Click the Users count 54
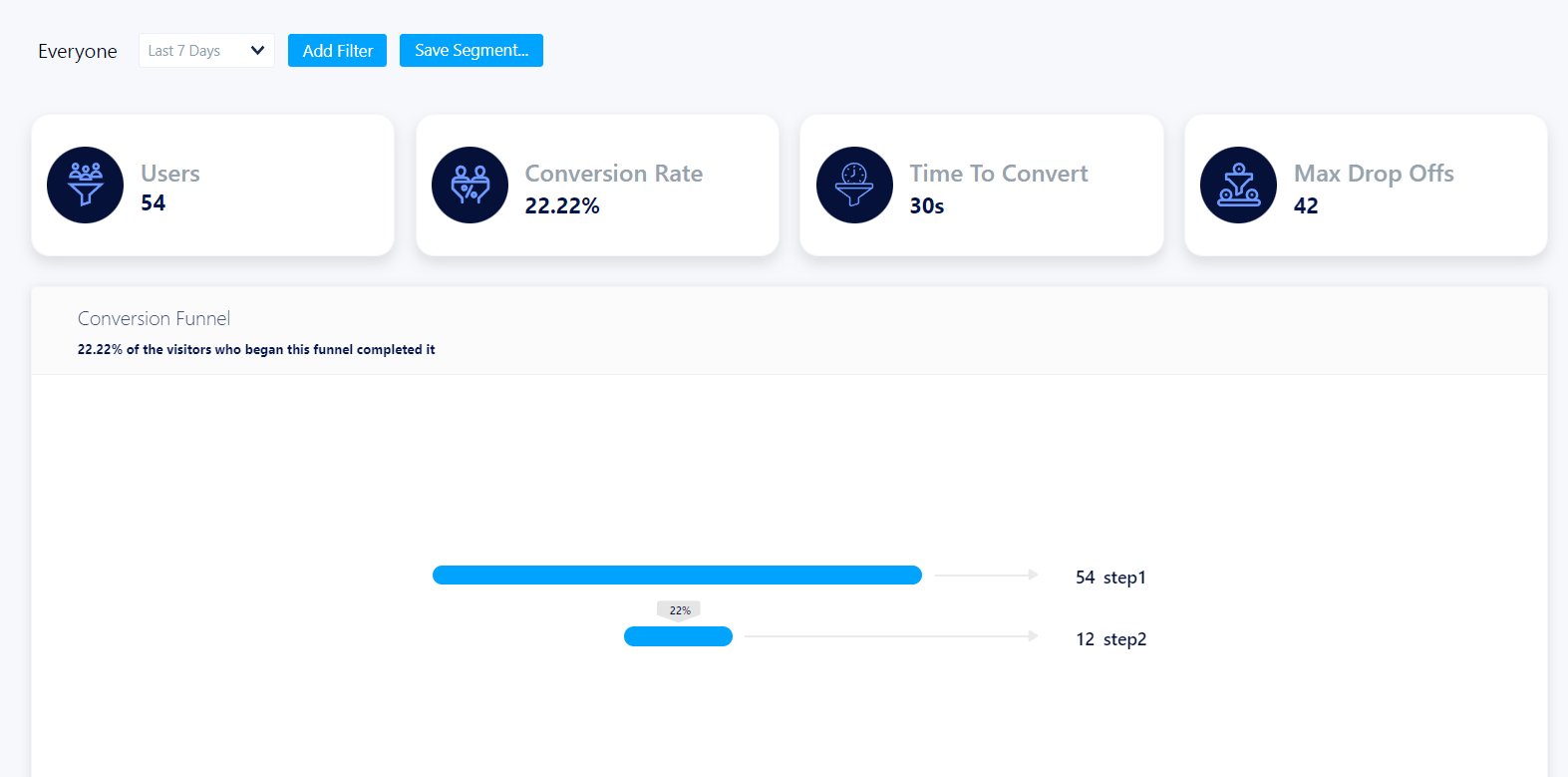Screen dimensions: 1568x777 [154, 203]
